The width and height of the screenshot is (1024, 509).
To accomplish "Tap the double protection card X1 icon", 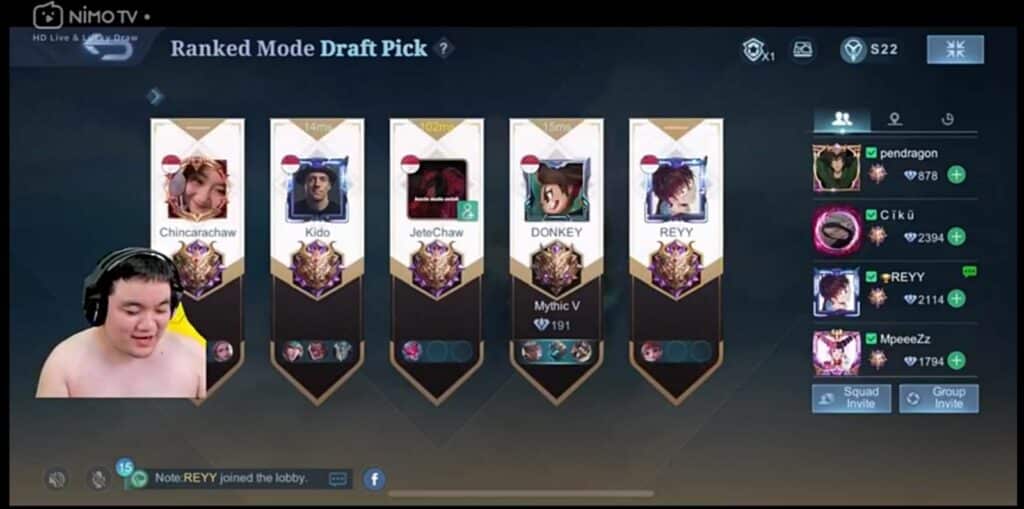I will (x=758, y=50).
